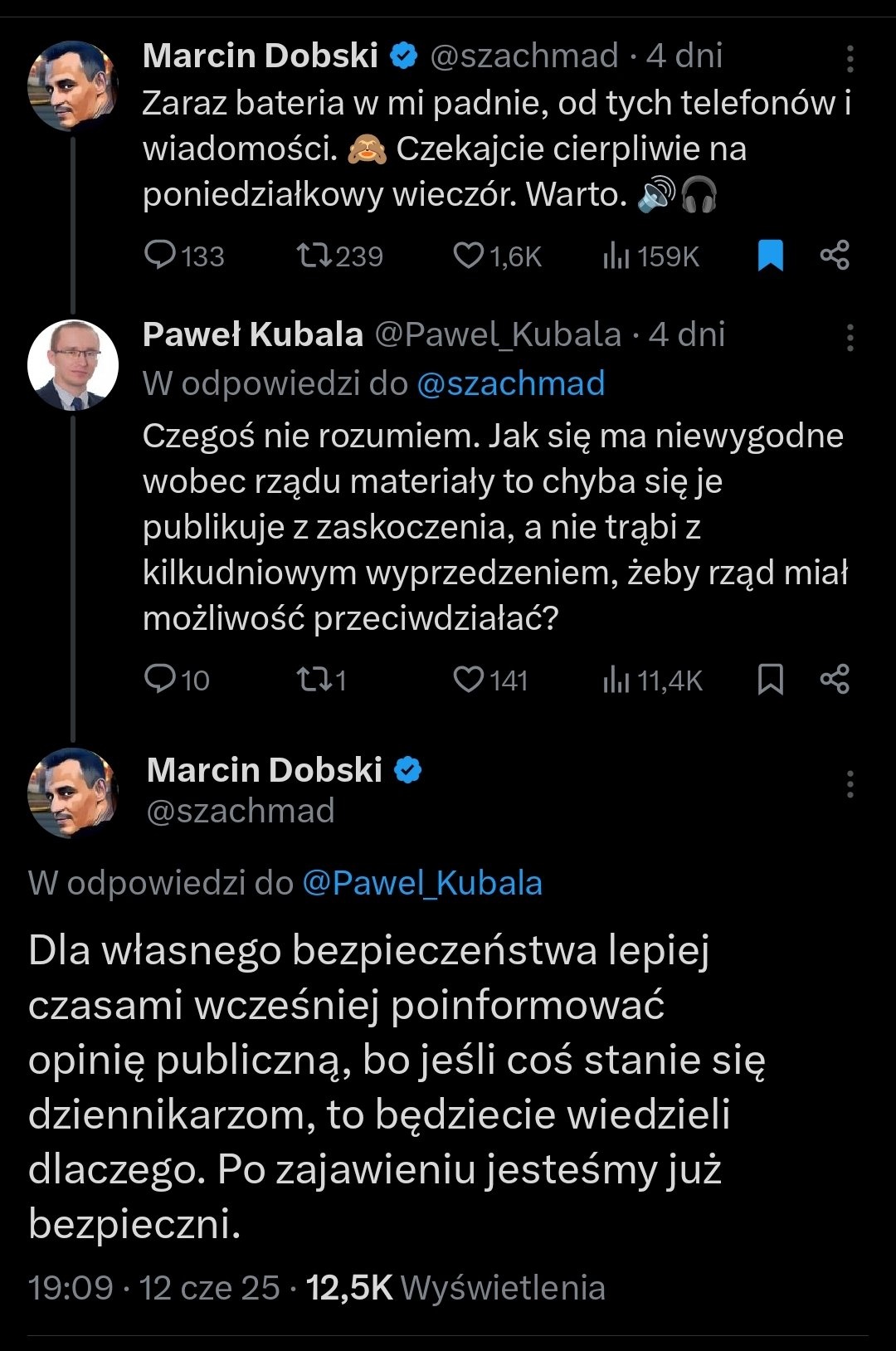Share Marcin Dobski's first tweet

coord(835,255)
